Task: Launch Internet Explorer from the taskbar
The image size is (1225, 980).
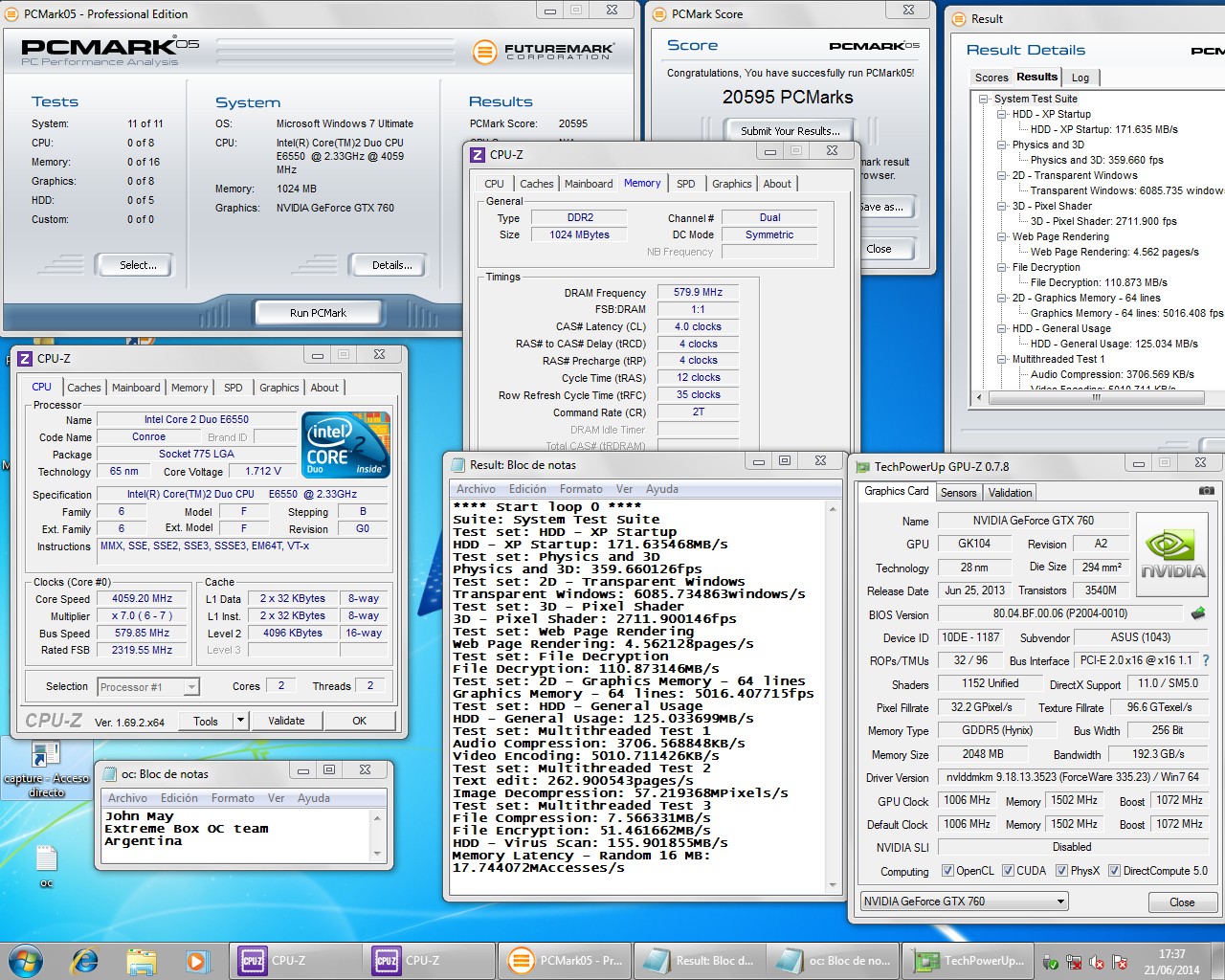Action: [x=85, y=961]
